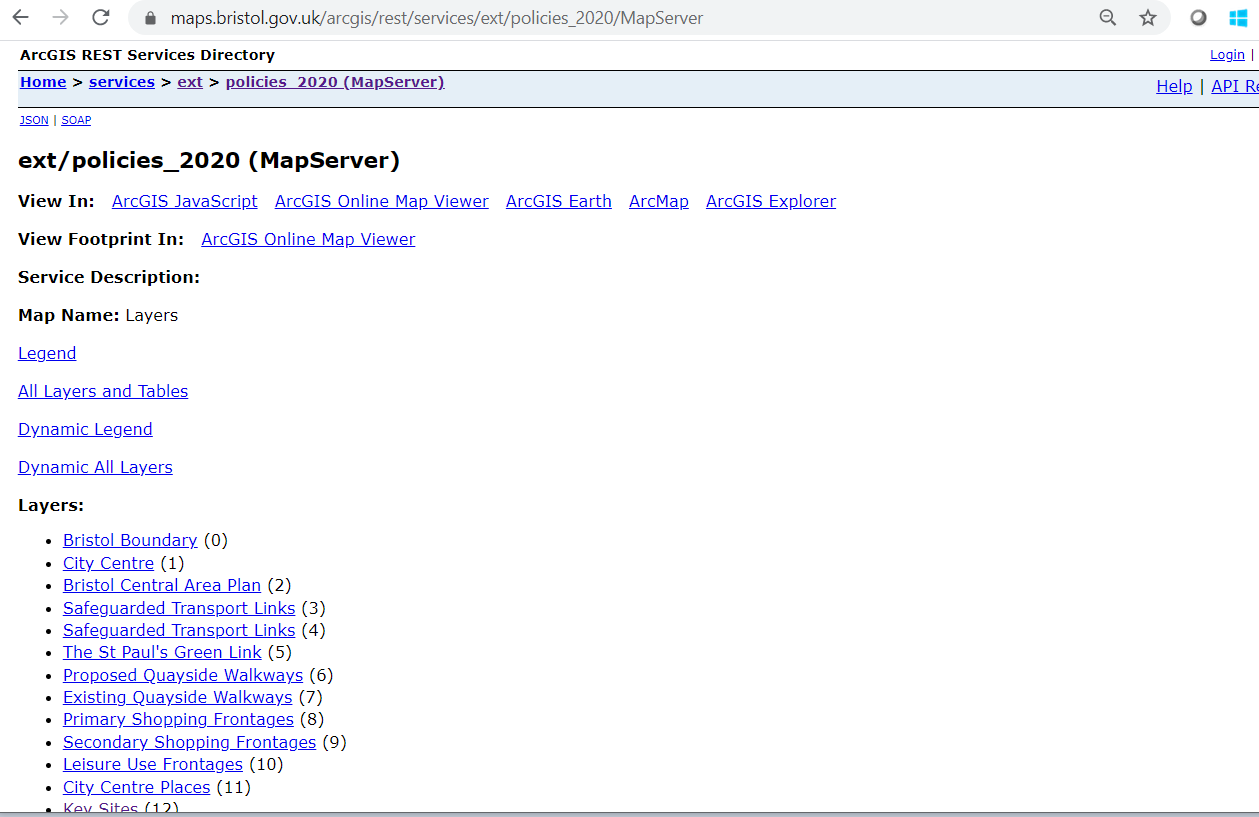Click the Map Name Layers text
Screen dimensions: 1259x817
click(x=98, y=315)
